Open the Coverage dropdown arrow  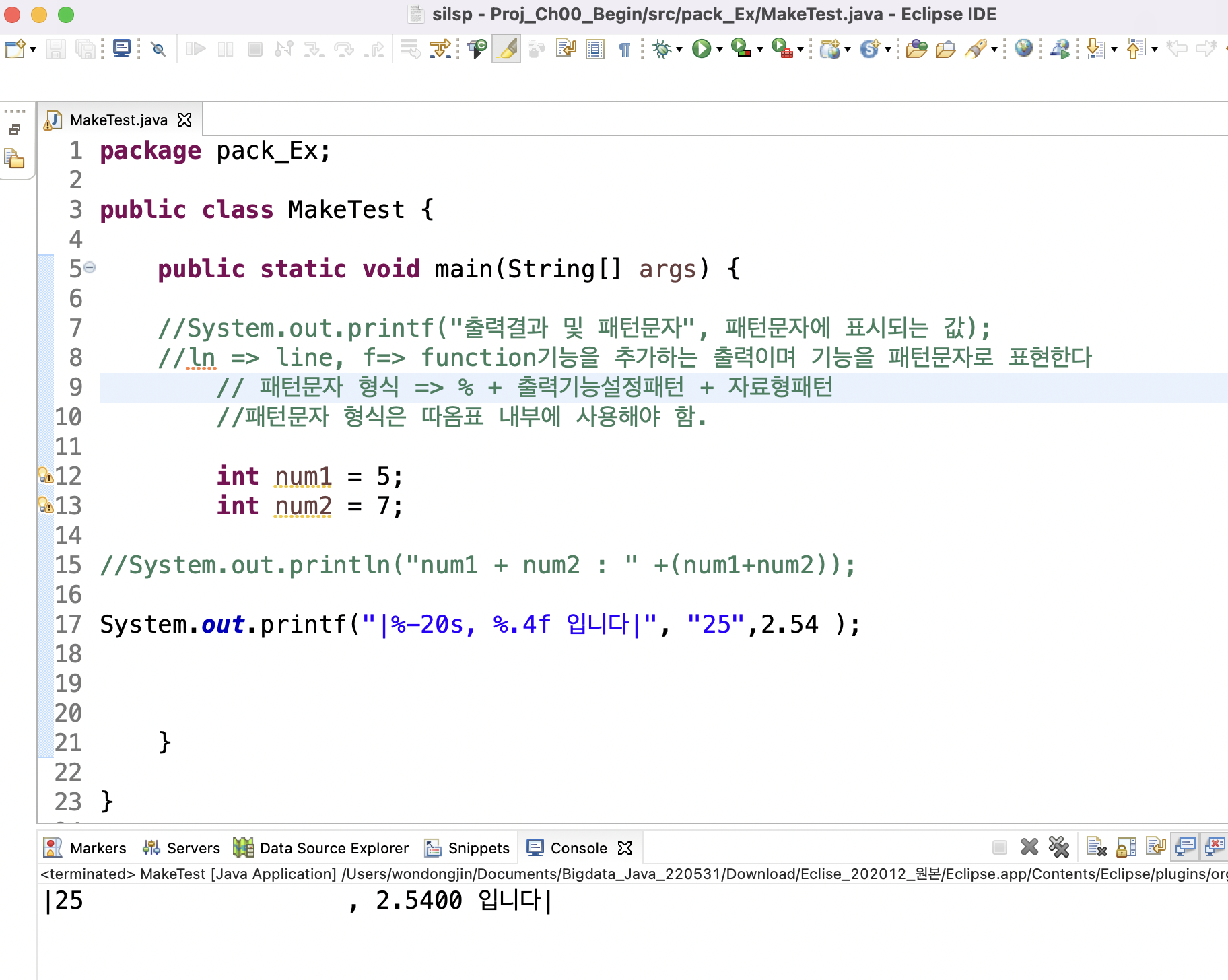(760, 50)
